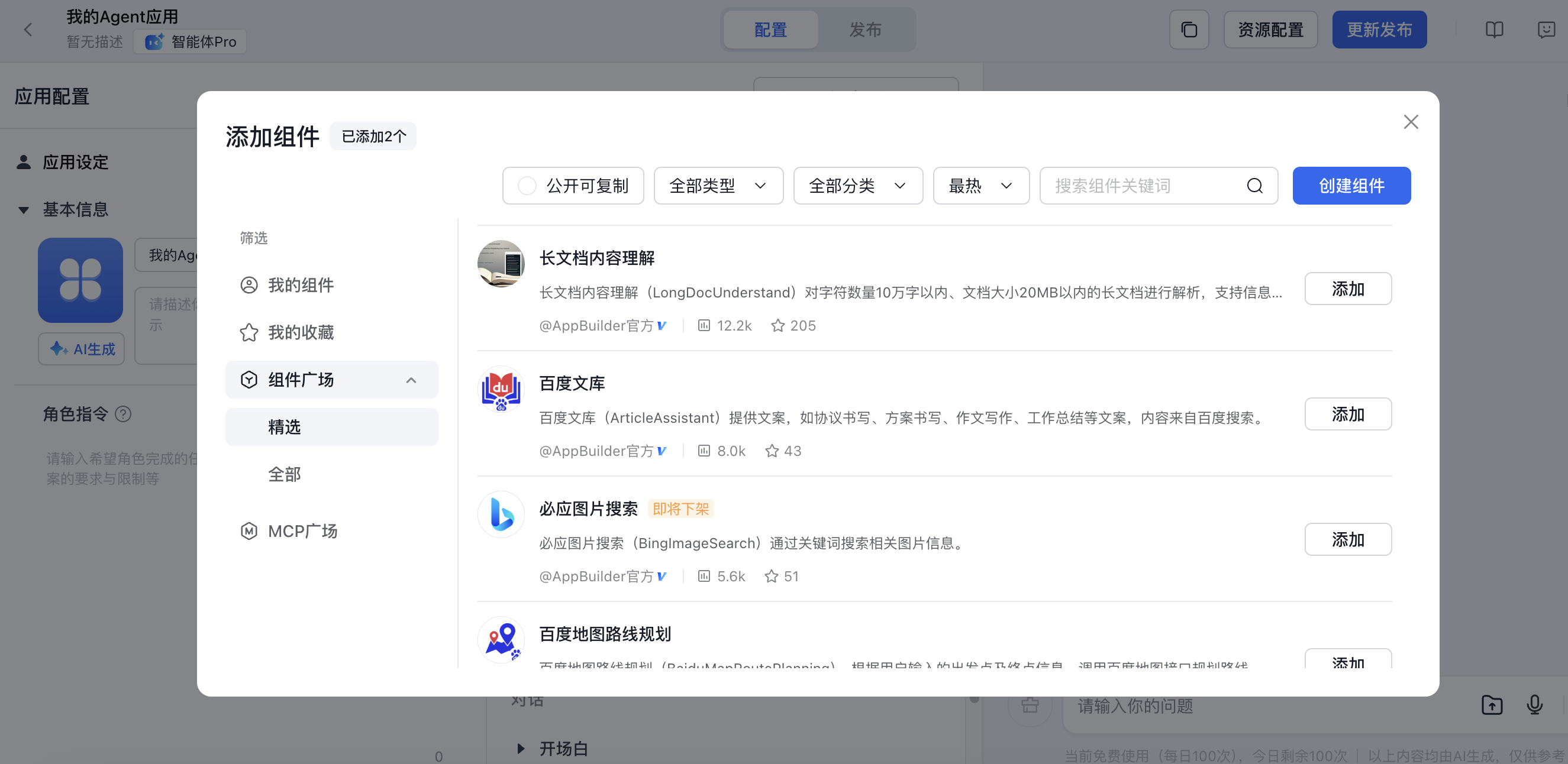Click the AI生成 button
The height and width of the screenshot is (764, 1568).
coord(81,348)
